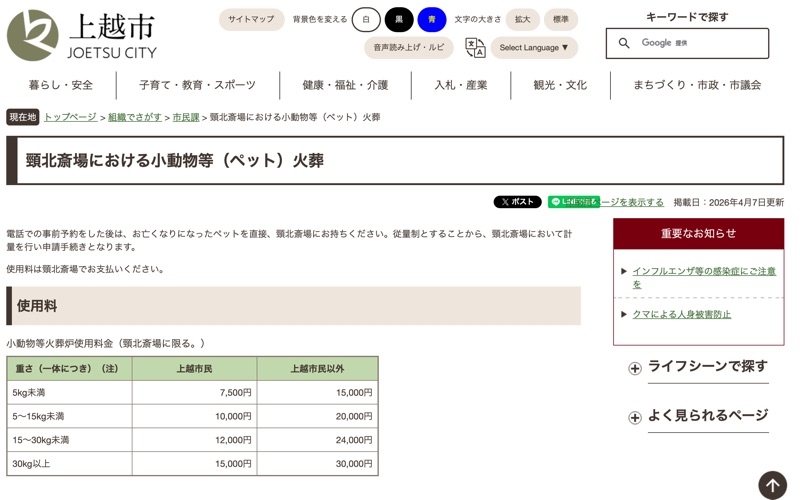Viewport: 800px width, 500px height.
Task: Click the Google translate icon
Action: pos(475,47)
